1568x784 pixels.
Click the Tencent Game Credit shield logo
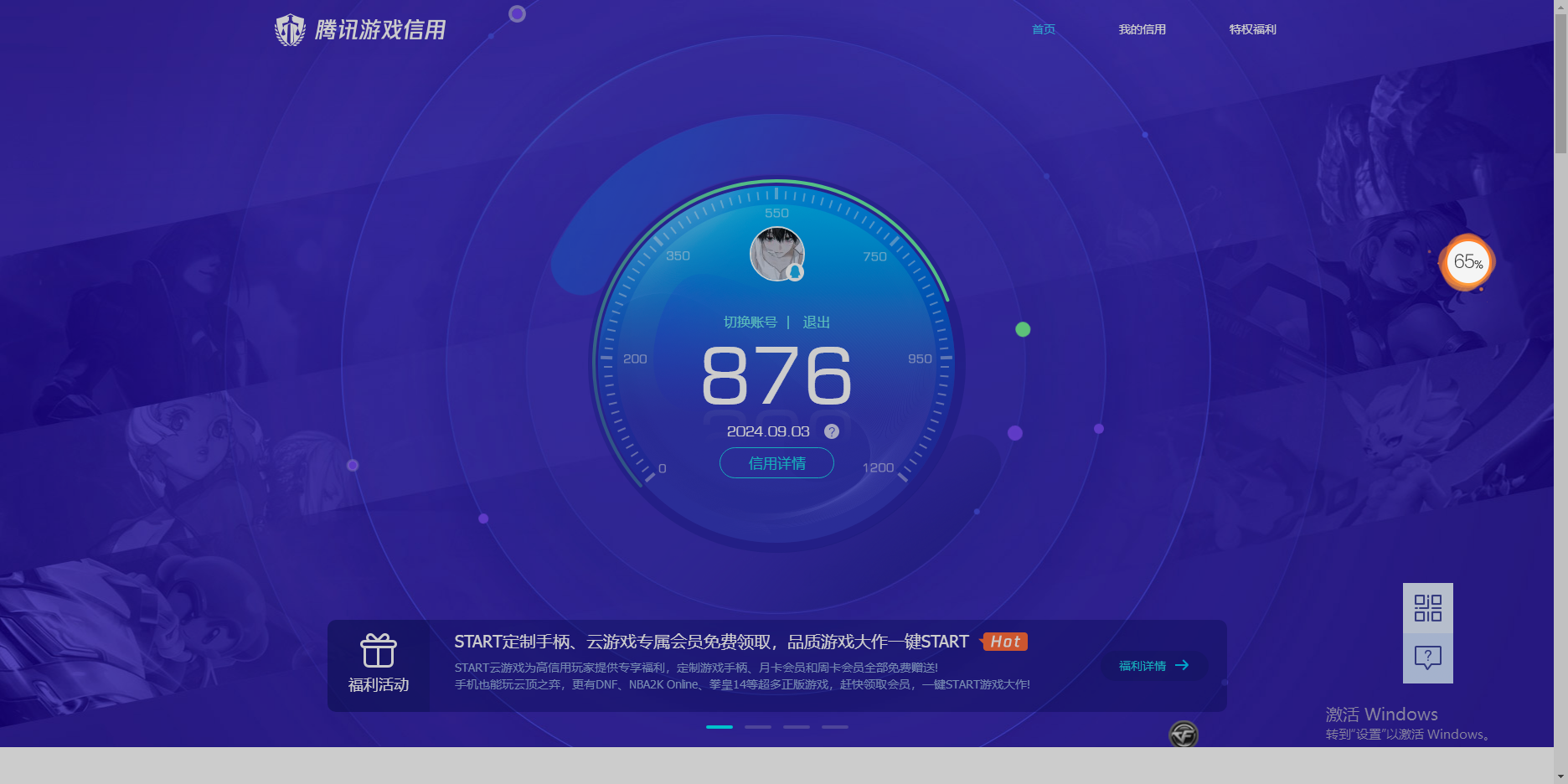tap(290, 30)
